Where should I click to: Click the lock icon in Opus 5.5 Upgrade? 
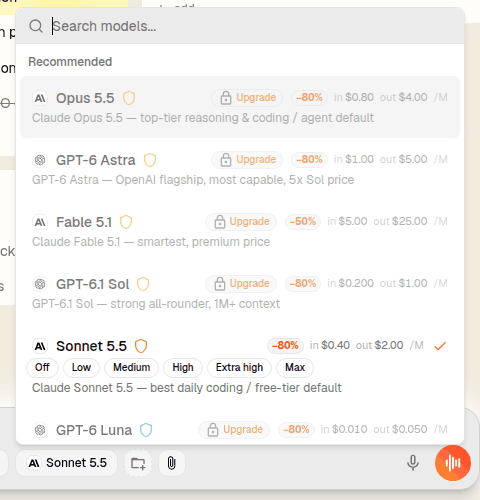click(226, 98)
